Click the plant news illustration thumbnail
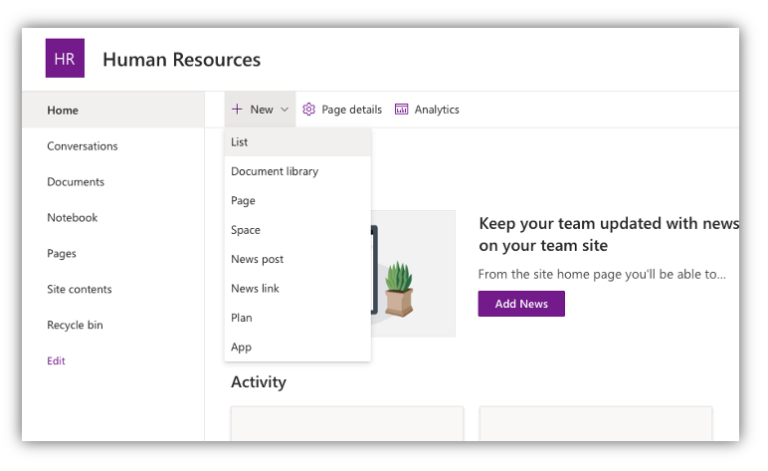768x471 pixels. tap(413, 273)
